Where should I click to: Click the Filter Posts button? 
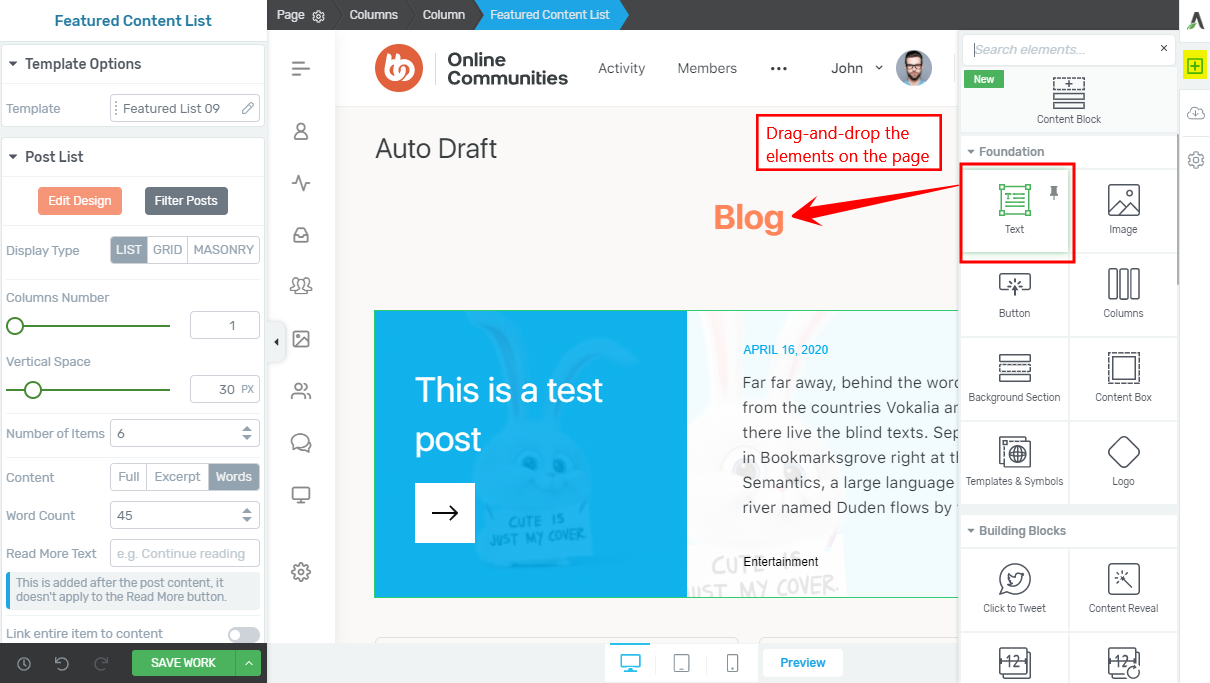(x=186, y=200)
